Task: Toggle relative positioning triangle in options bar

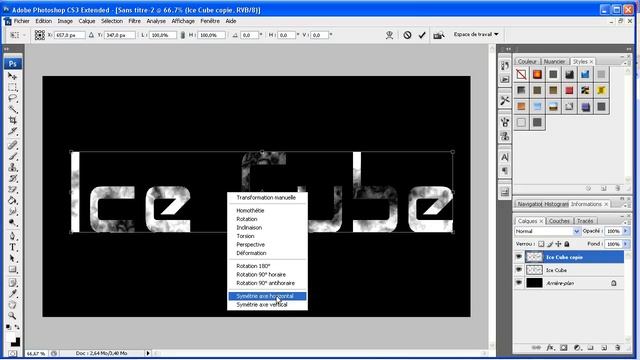Action: (91, 35)
